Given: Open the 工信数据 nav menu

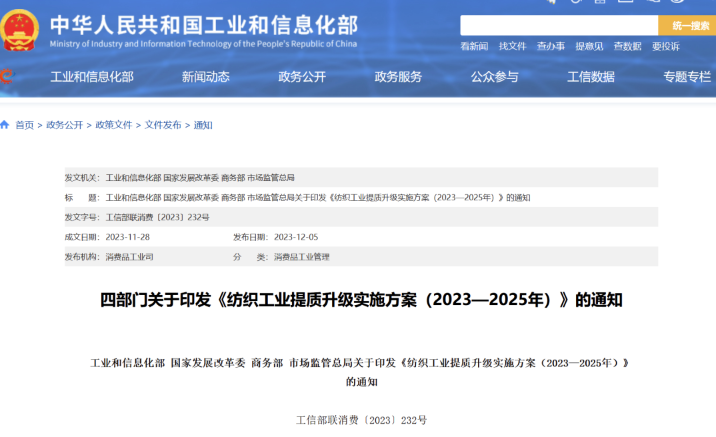Looking at the screenshot, I should pos(591,77).
